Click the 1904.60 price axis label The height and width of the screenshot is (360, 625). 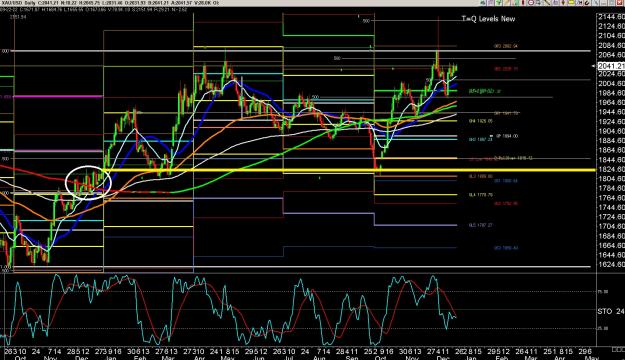[611, 131]
